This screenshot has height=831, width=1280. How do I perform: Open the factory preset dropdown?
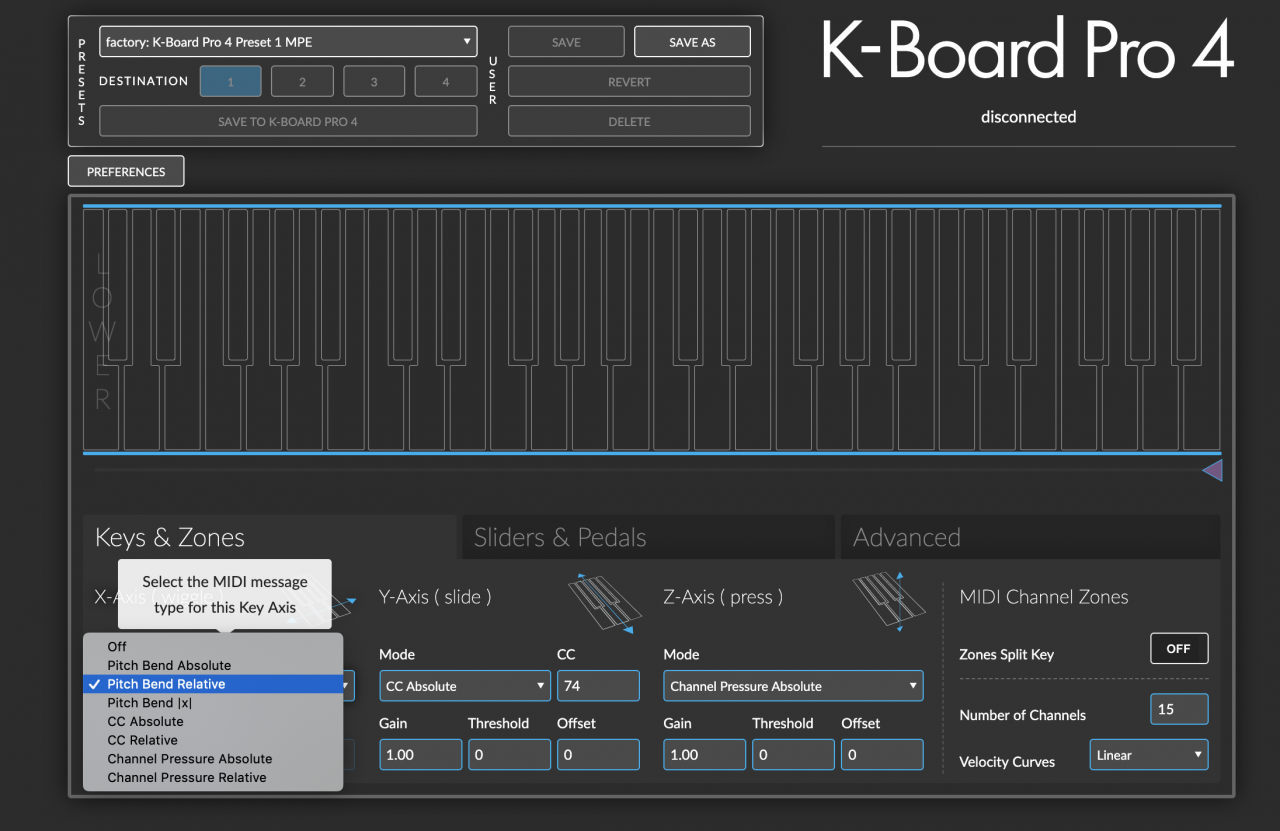tap(288, 42)
